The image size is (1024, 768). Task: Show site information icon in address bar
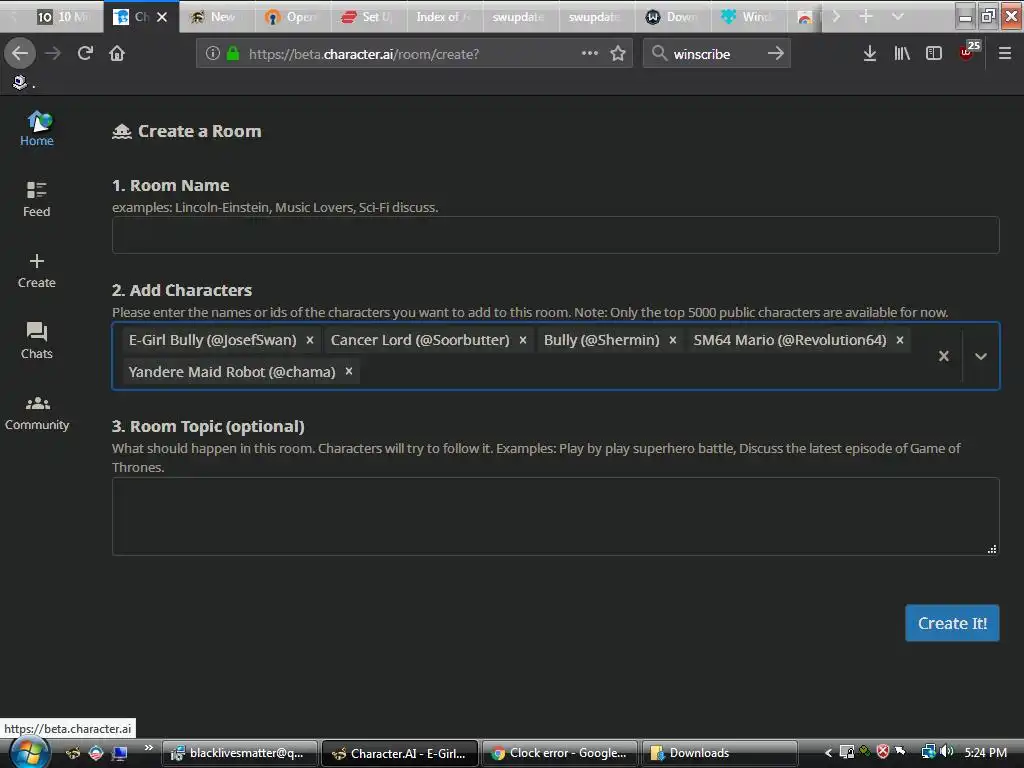point(212,54)
